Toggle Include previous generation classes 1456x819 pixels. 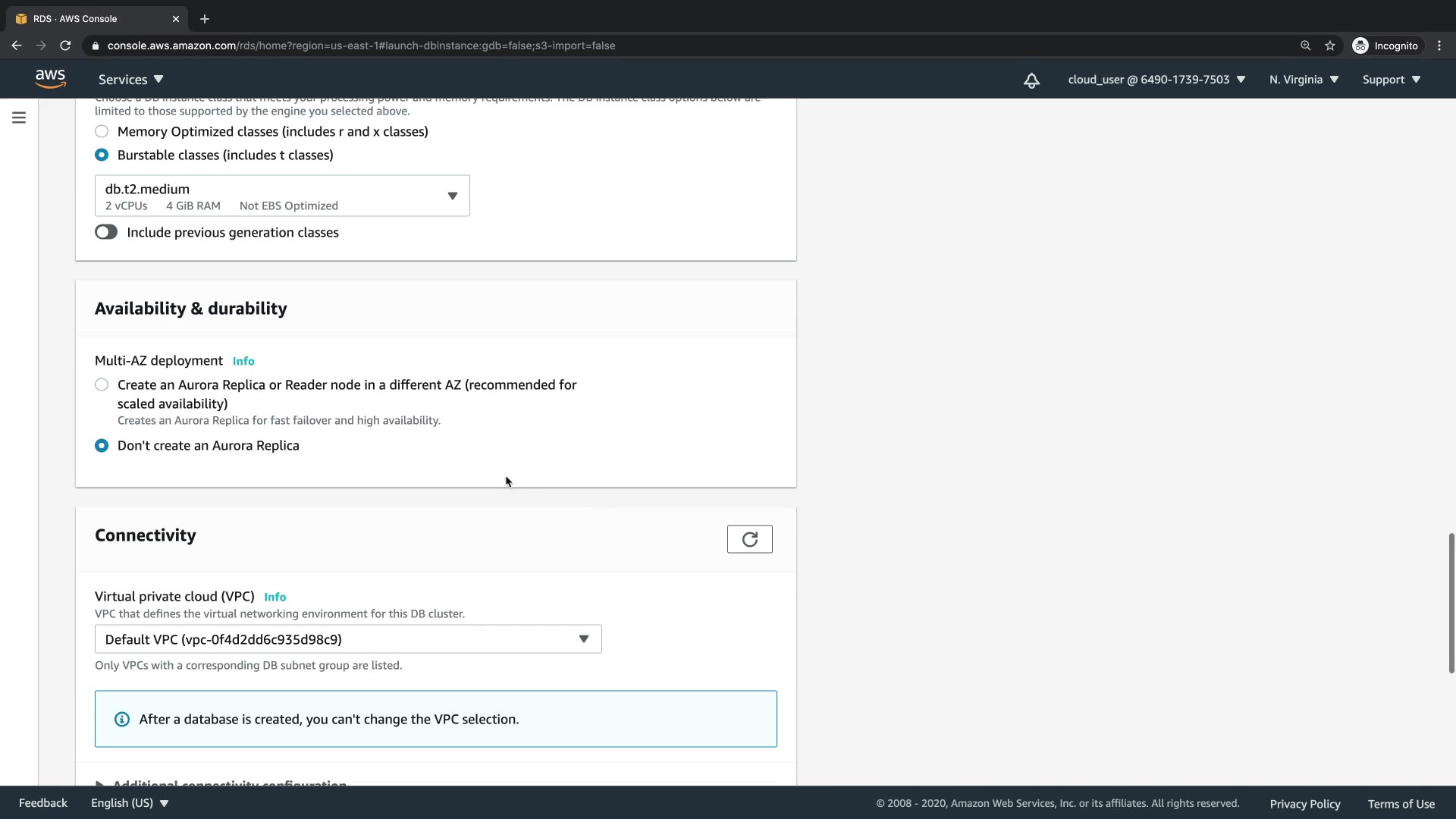pyautogui.click(x=106, y=232)
